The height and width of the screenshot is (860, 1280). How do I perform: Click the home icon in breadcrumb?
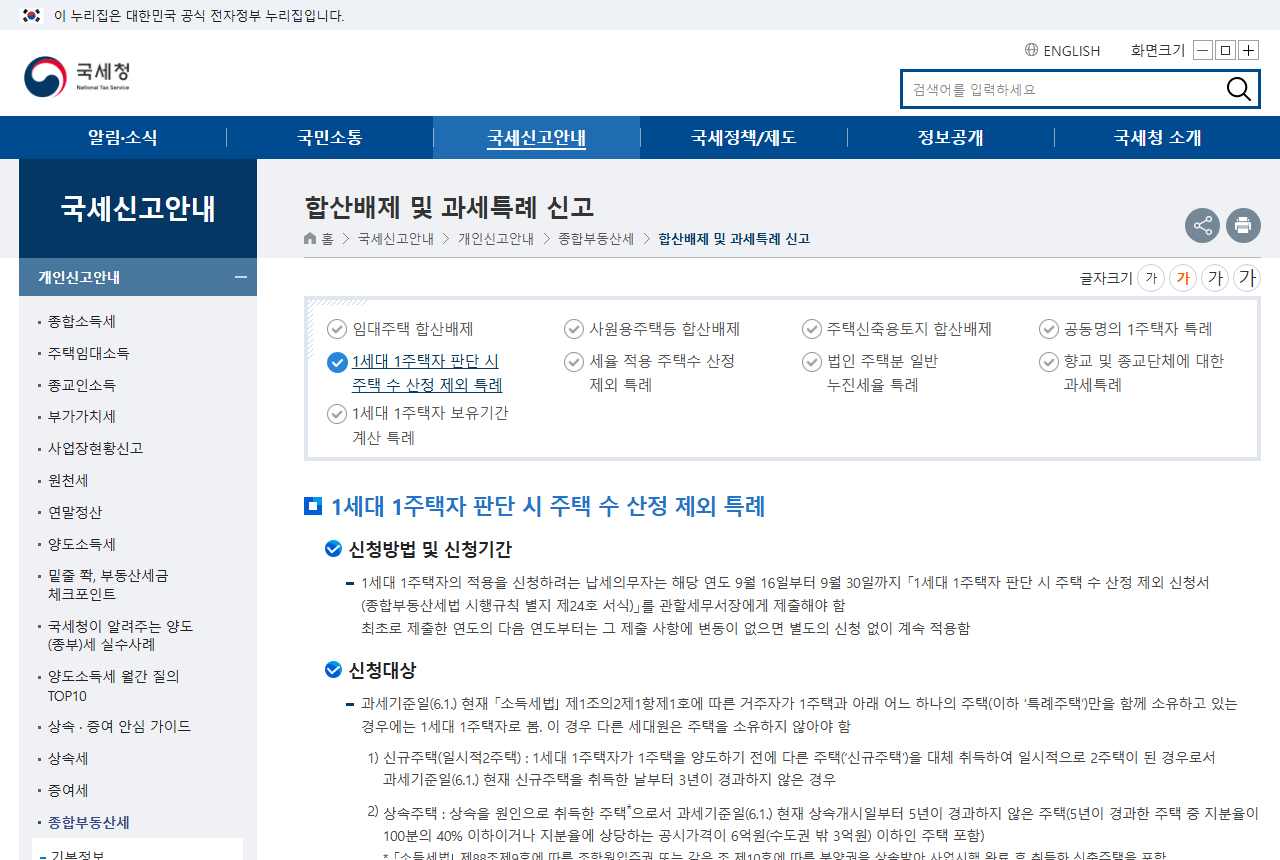point(310,239)
